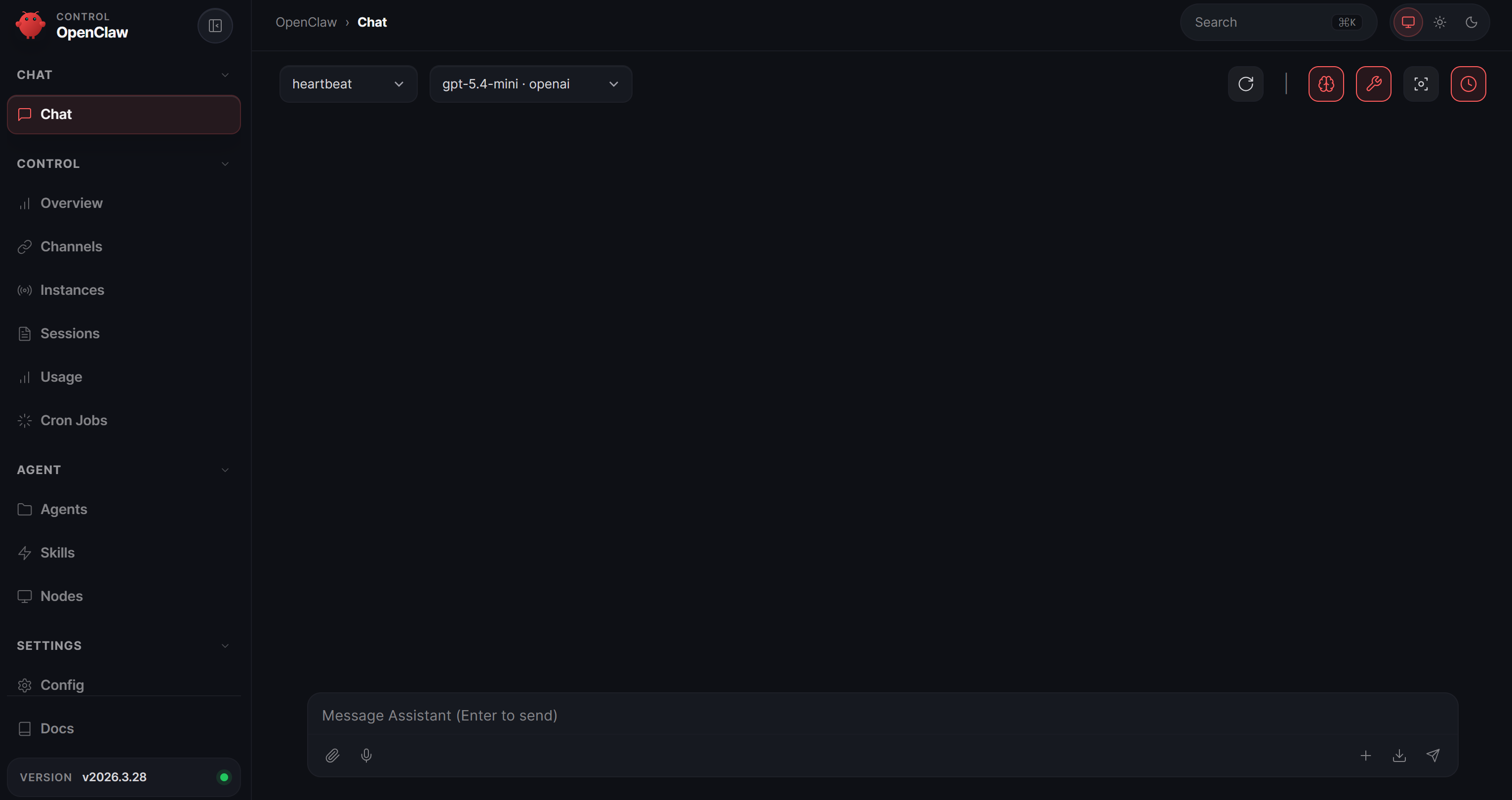
Task: Open the brain/reasoning panel icon
Action: pos(1326,83)
